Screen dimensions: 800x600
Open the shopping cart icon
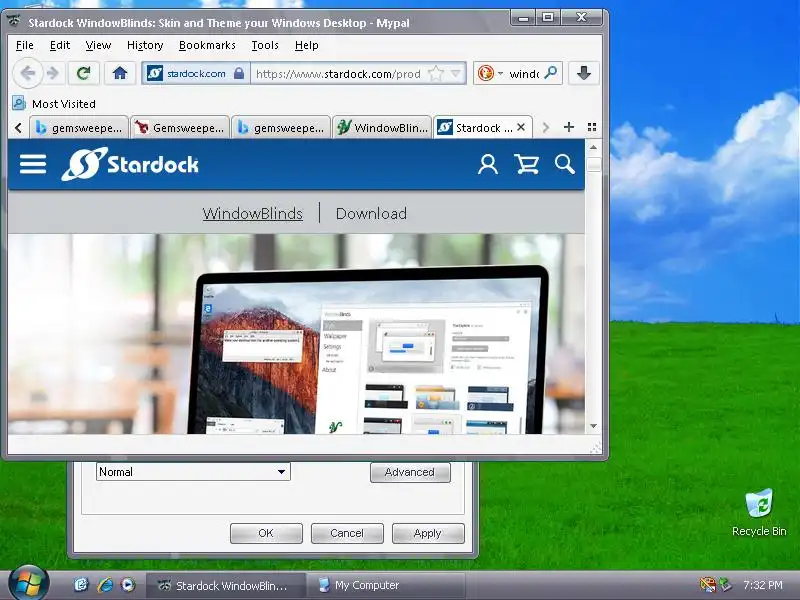(x=527, y=164)
